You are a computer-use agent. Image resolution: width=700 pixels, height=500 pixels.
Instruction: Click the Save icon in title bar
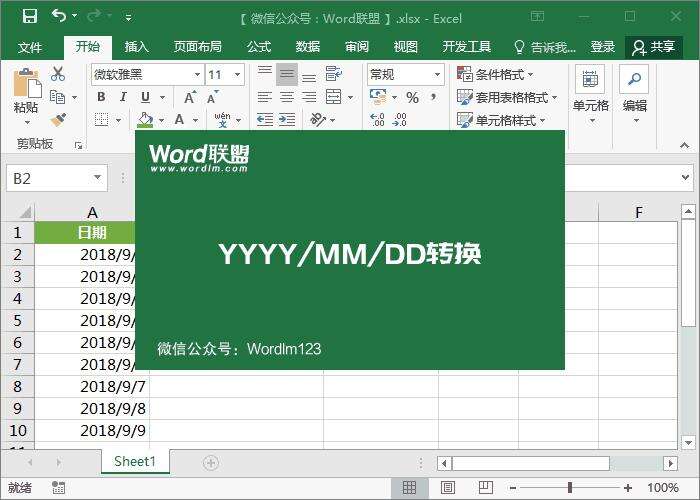tap(30, 16)
